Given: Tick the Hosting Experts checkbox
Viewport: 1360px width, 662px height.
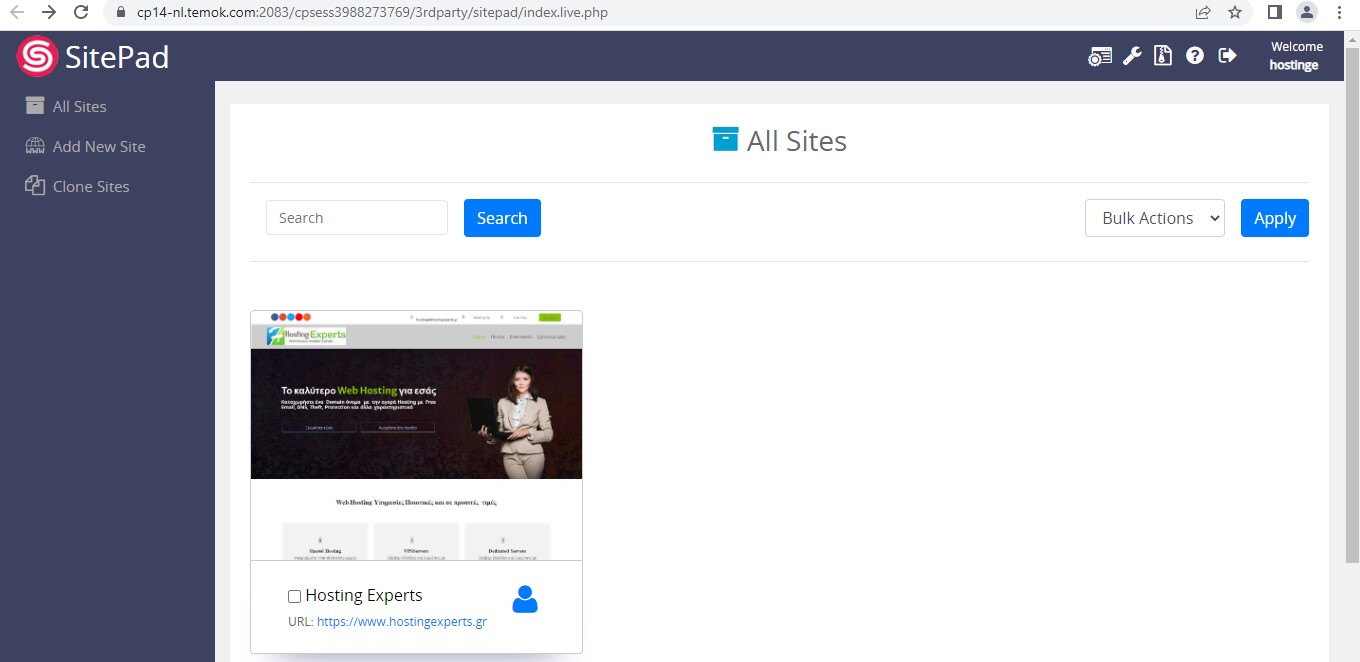Looking at the screenshot, I should (294, 596).
